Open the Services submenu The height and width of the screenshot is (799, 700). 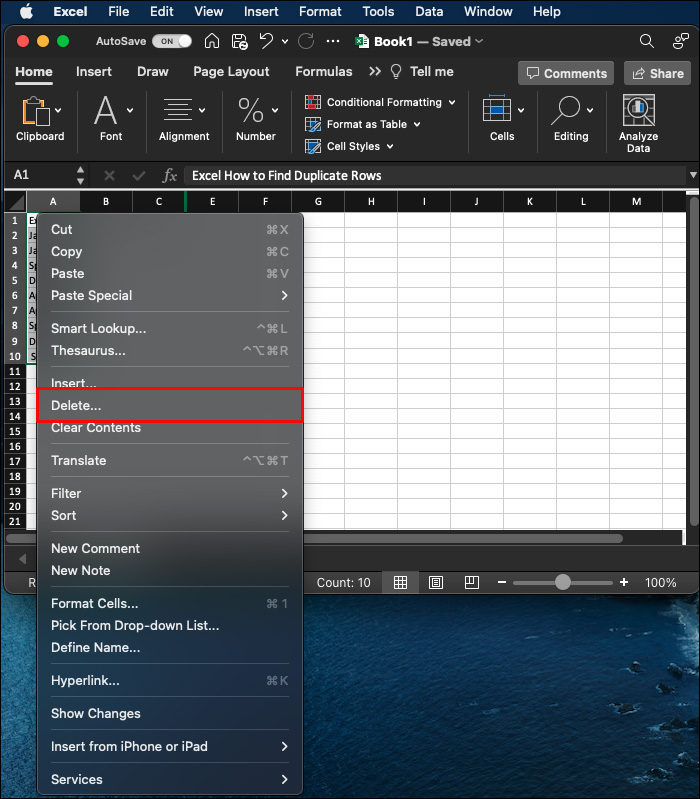pyautogui.click(x=170, y=779)
